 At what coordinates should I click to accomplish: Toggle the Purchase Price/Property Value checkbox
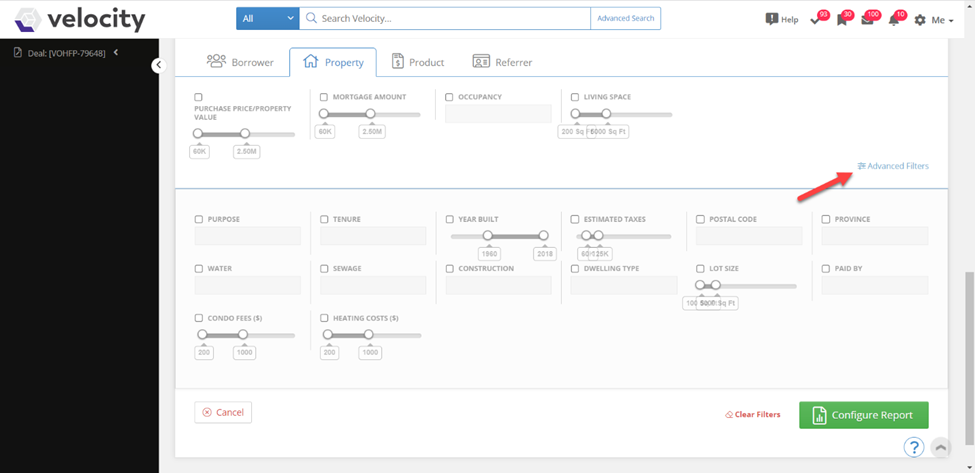click(x=198, y=97)
